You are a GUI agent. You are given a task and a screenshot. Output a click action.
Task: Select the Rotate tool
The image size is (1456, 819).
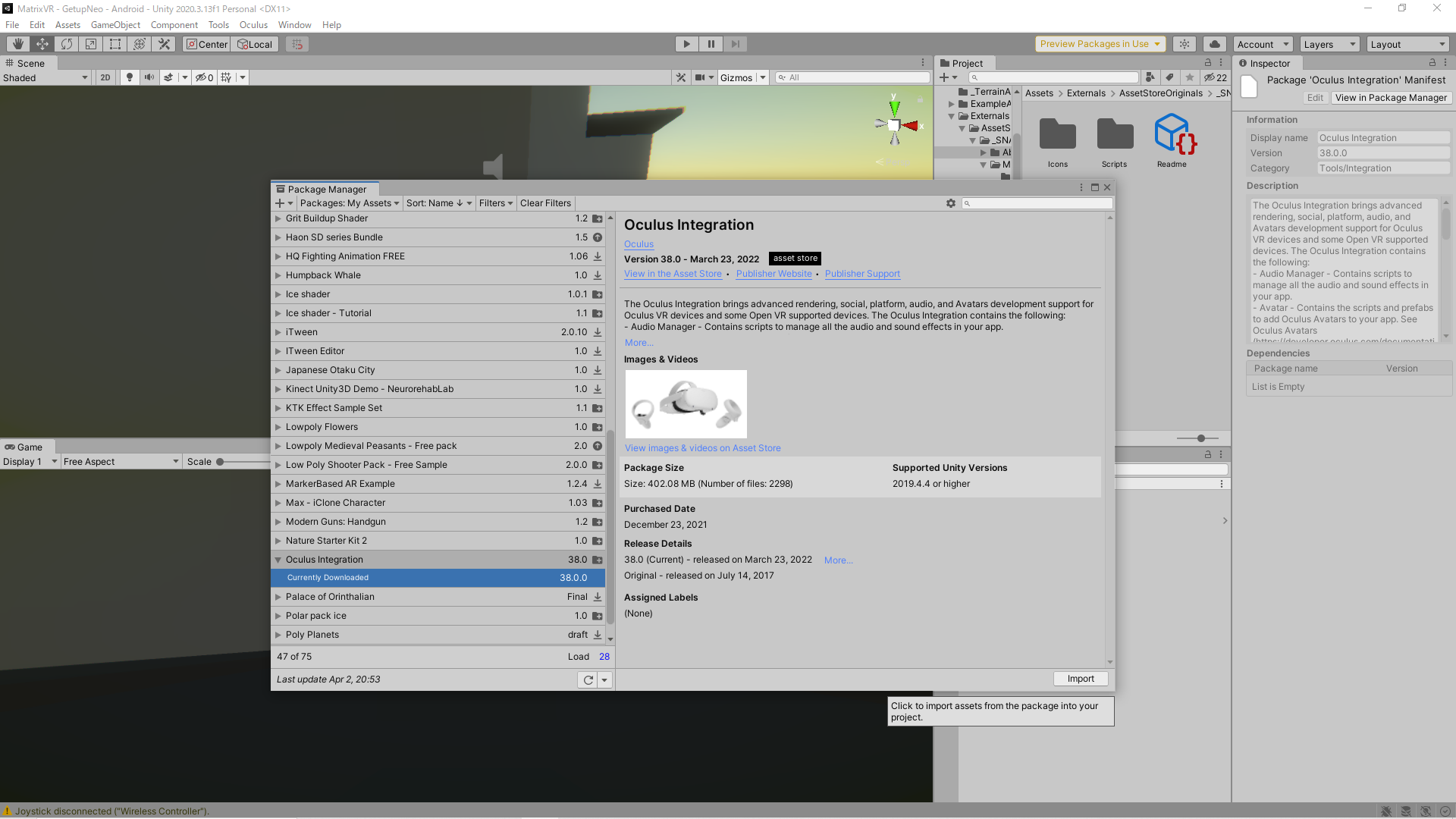67,43
